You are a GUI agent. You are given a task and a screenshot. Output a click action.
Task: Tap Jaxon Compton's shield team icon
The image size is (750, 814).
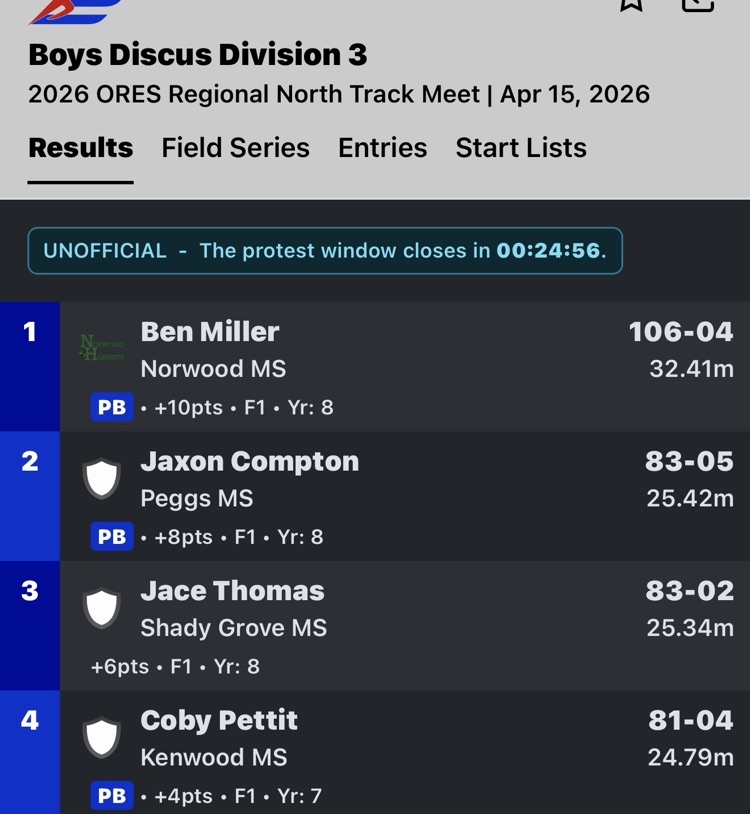101,479
